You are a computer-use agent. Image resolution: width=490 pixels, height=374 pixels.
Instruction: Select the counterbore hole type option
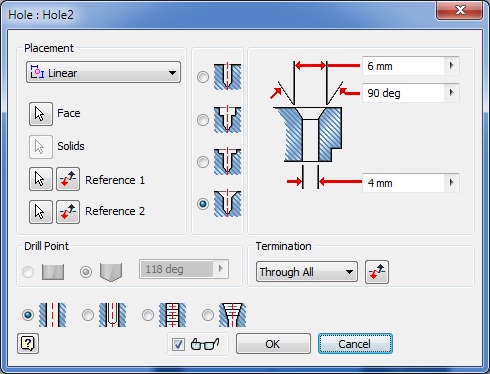pyautogui.click(x=203, y=120)
